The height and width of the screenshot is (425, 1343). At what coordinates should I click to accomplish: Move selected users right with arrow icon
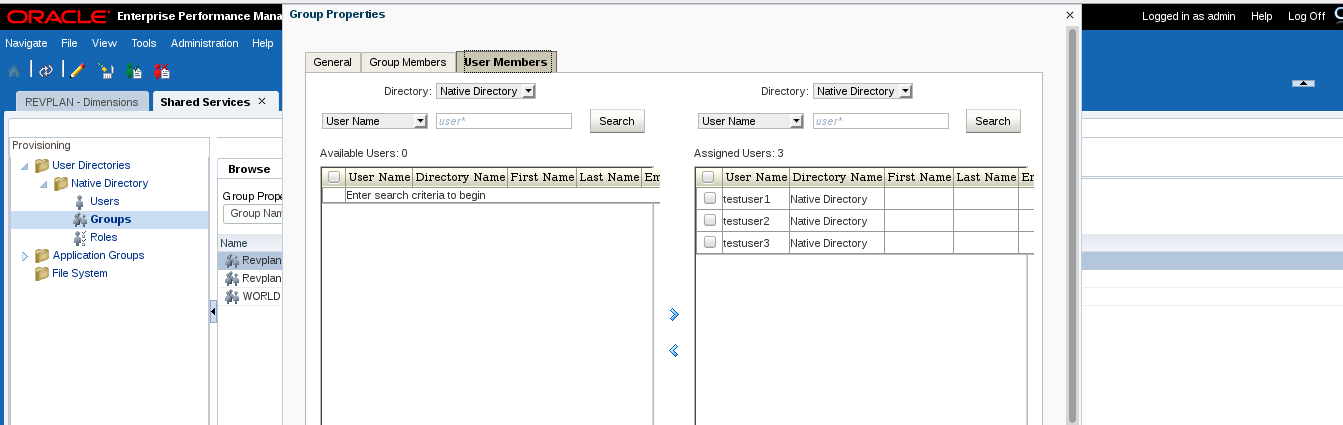point(674,315)
